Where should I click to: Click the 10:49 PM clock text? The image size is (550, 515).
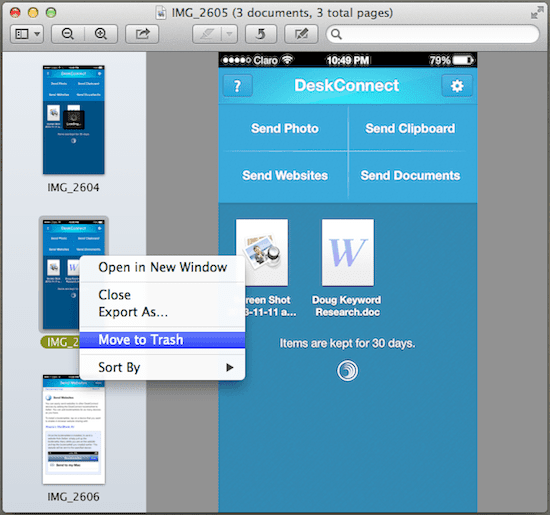coord(348,60)
